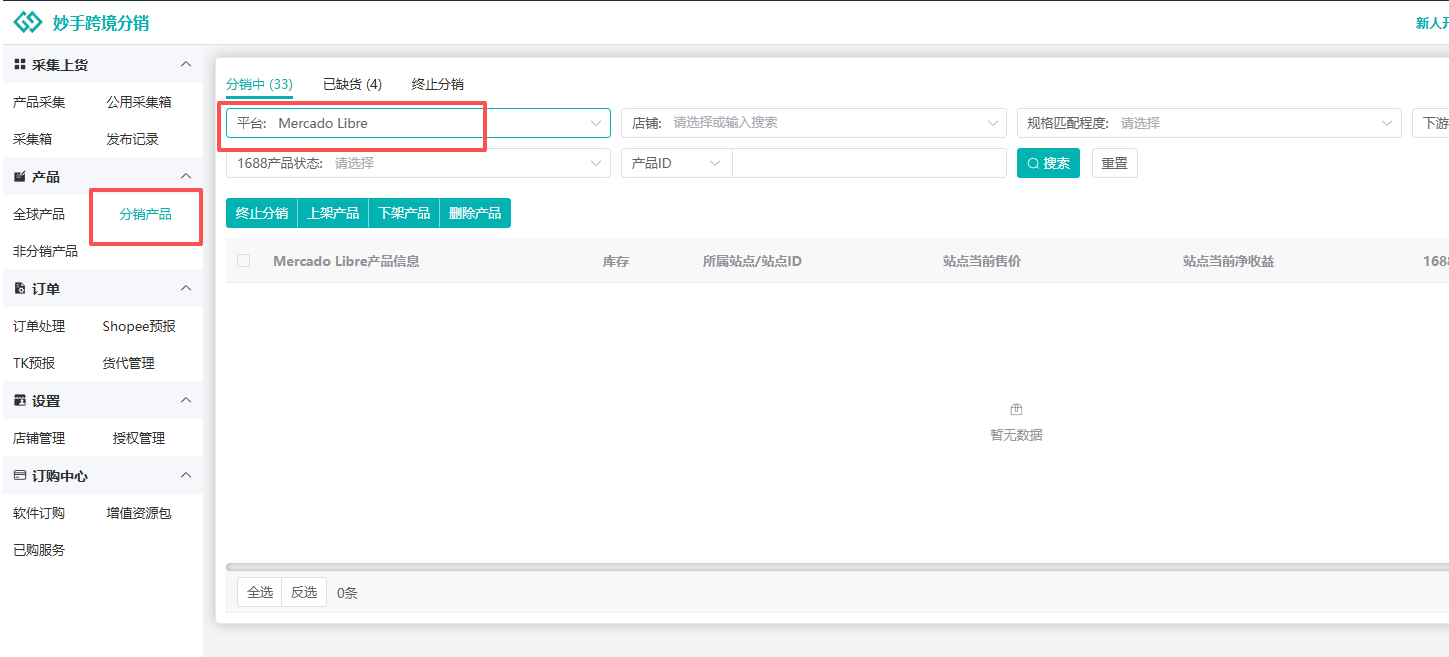Viewport: 1449px width, 657px height.
Task: Click the 产品 section folder icon
Action: click(20, 177)
